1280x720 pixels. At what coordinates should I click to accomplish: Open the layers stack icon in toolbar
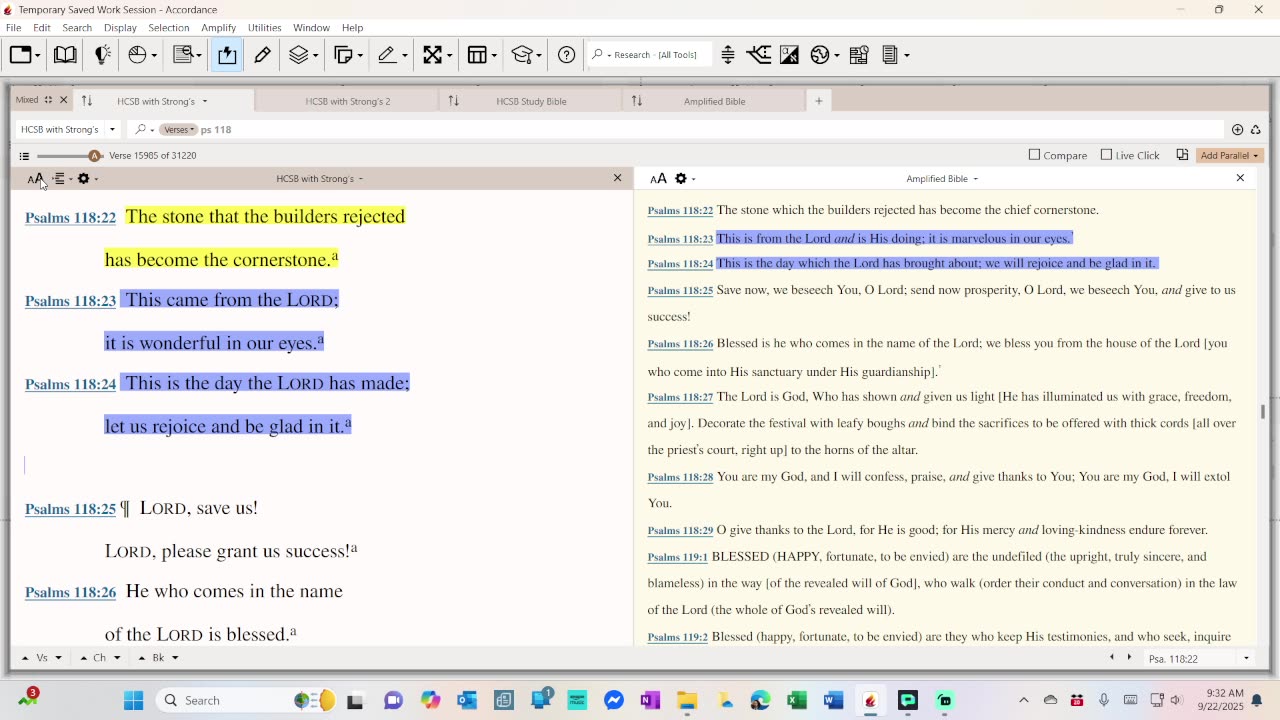(299, 55)
